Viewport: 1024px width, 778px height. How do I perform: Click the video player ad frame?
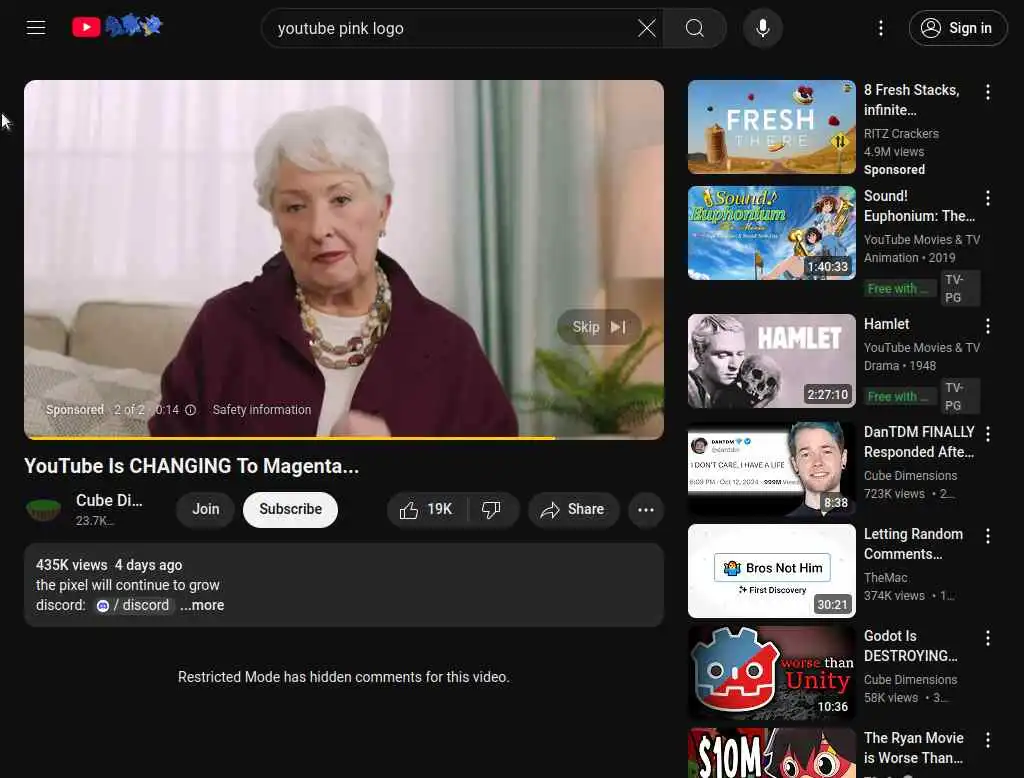tap(344, 259)
